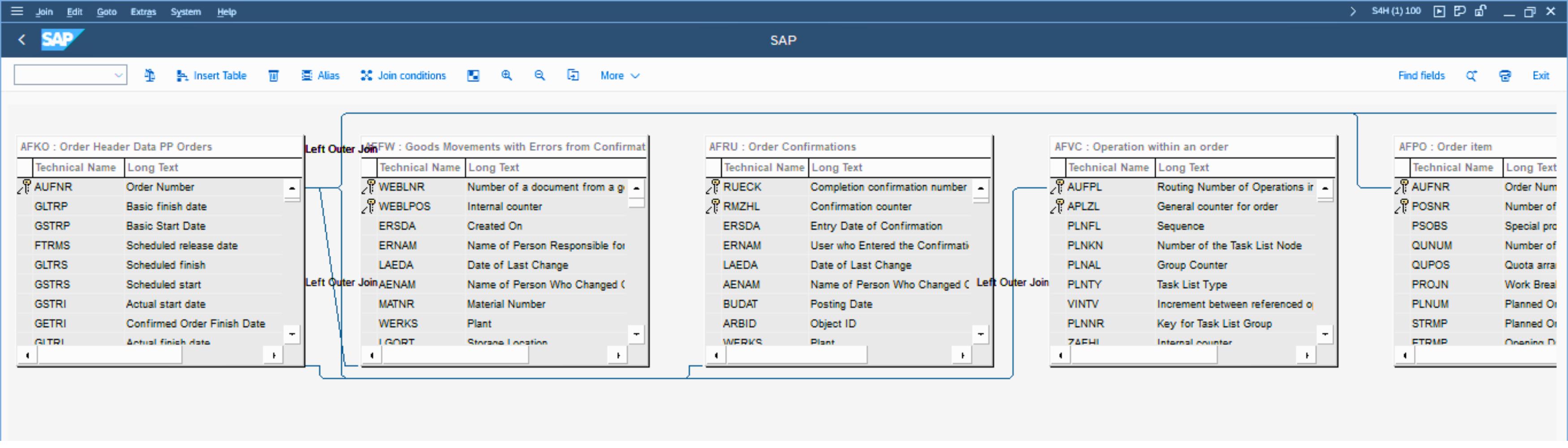Open the hamburger menu at top left
1568x448 pixels.
(x=17, y=11)
